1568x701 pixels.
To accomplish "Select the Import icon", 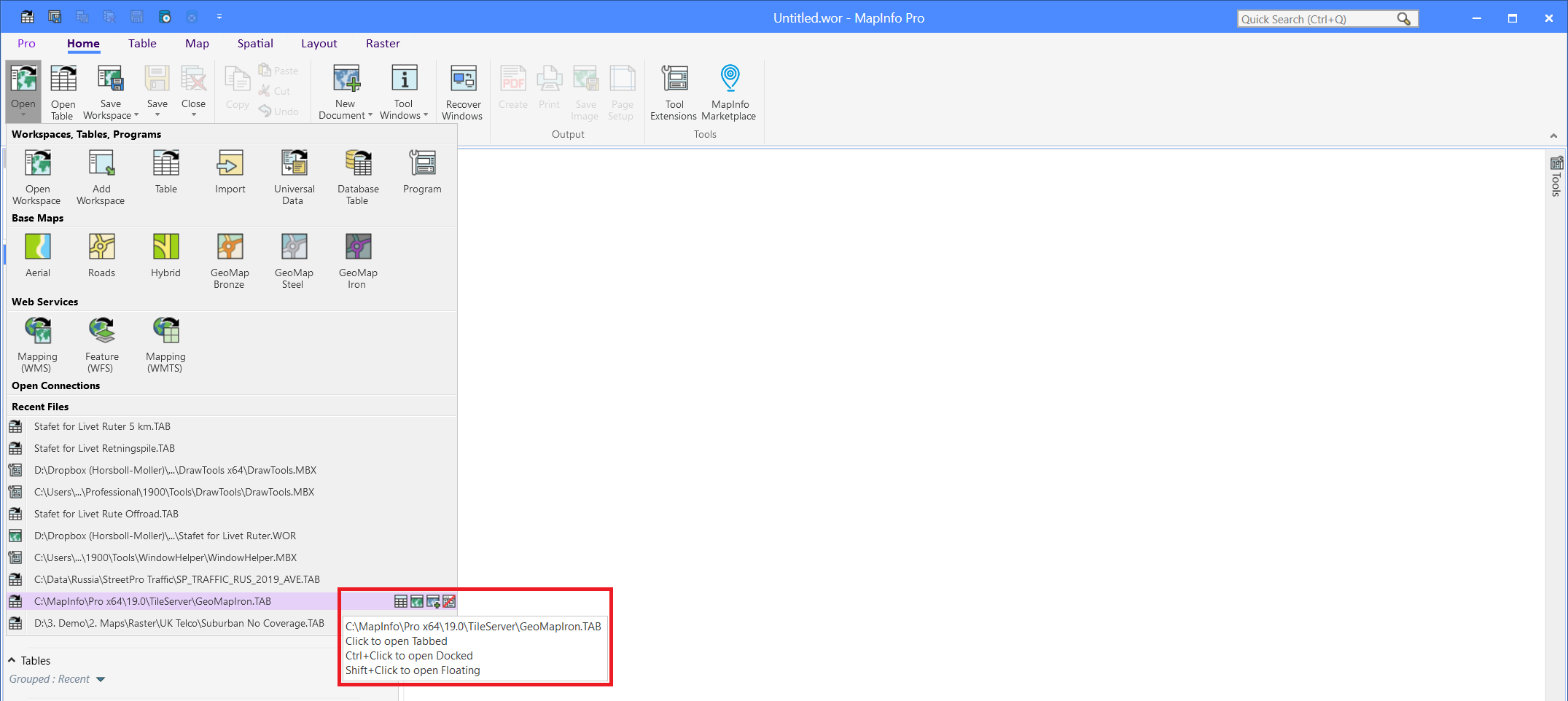I will (230, 163).
